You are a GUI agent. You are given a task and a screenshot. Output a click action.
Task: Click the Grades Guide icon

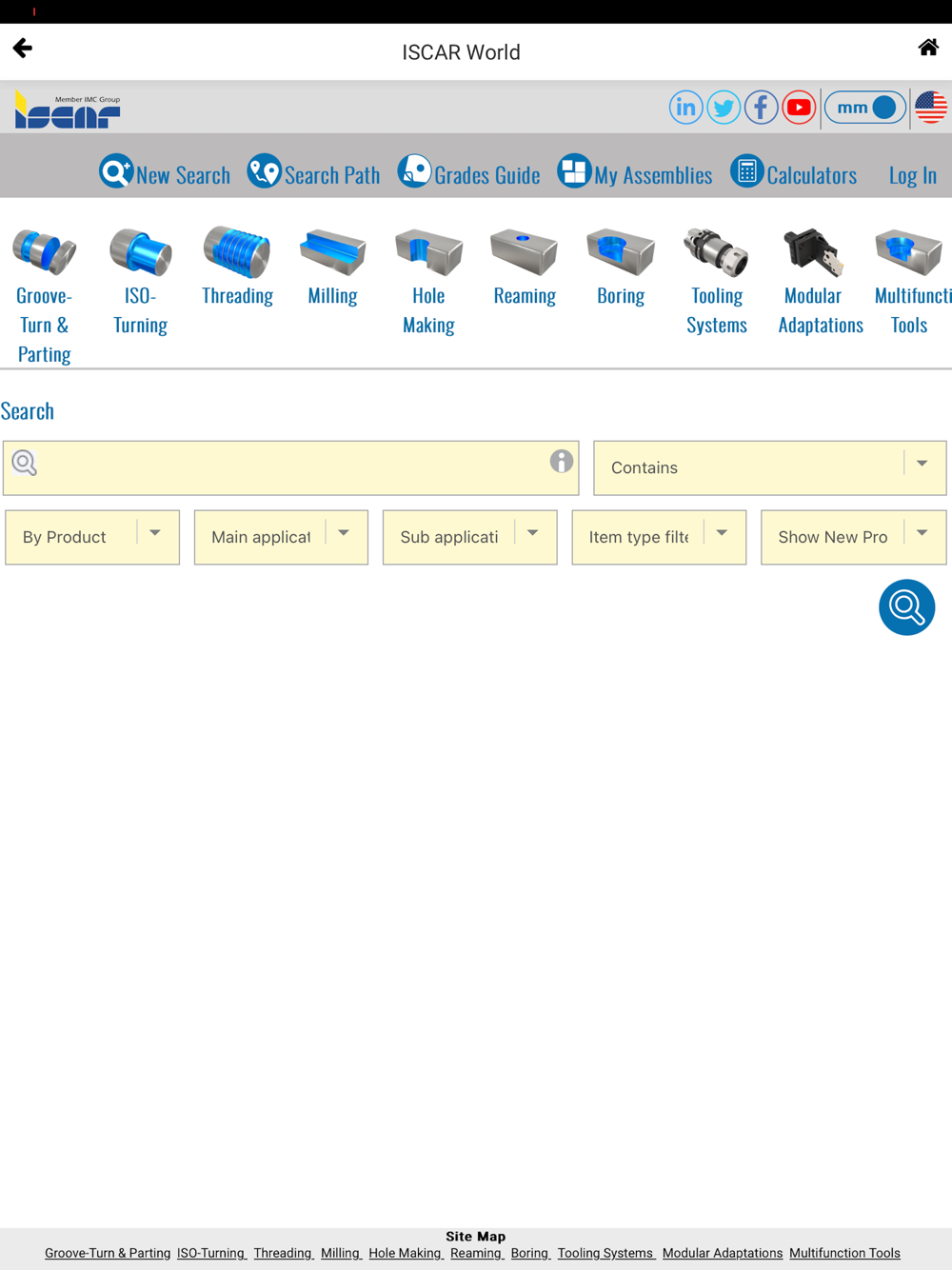pyautogui.click(x=414, y=171)
